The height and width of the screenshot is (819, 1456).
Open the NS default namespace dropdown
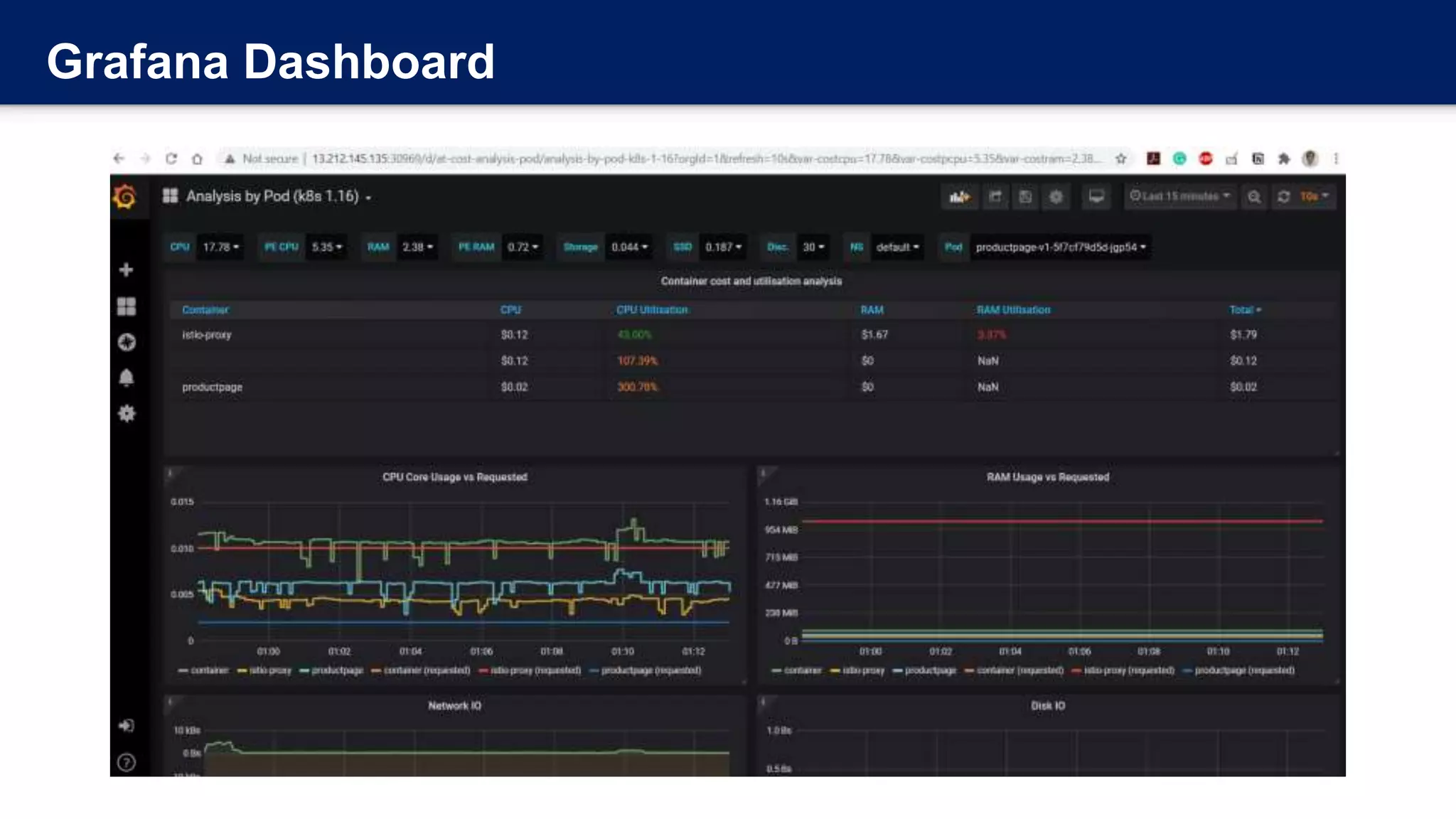click(x=897, y=247)
